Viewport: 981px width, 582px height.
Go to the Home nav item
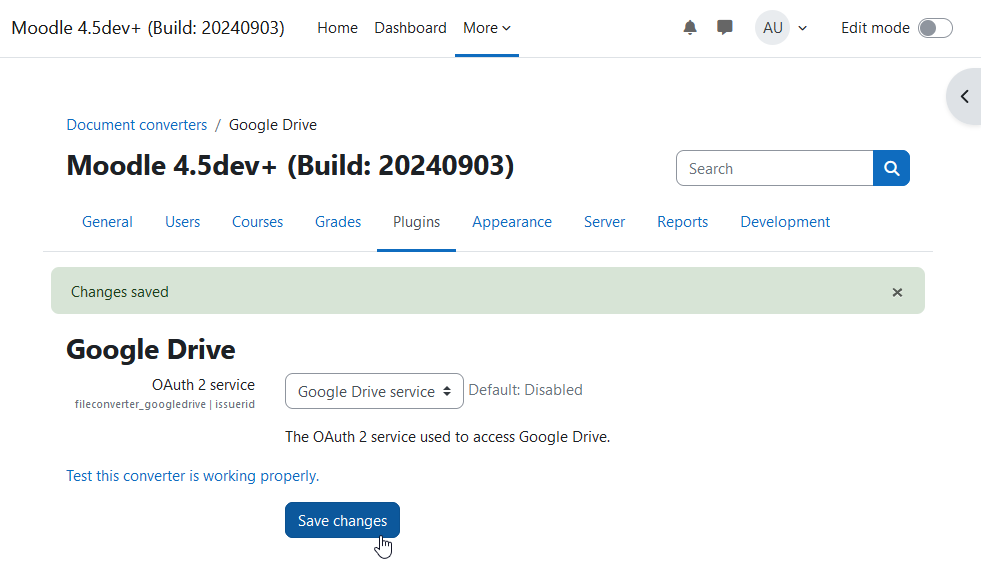337,28
